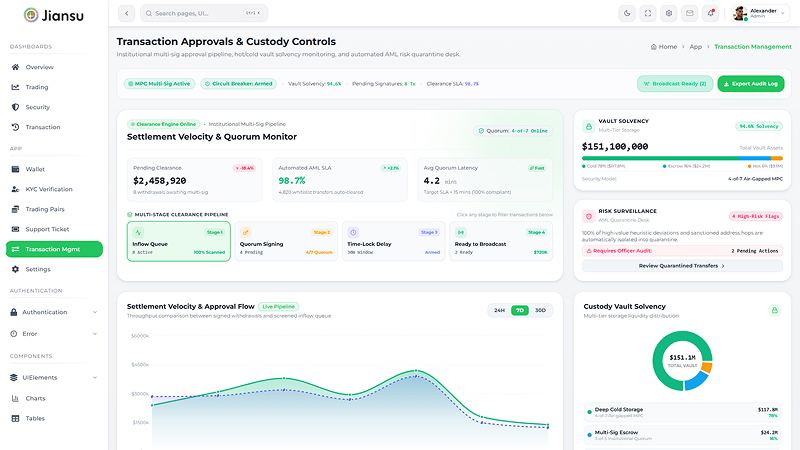Open sidebar Settings menu item
800x450 pixels.
(x=54, y=269)
